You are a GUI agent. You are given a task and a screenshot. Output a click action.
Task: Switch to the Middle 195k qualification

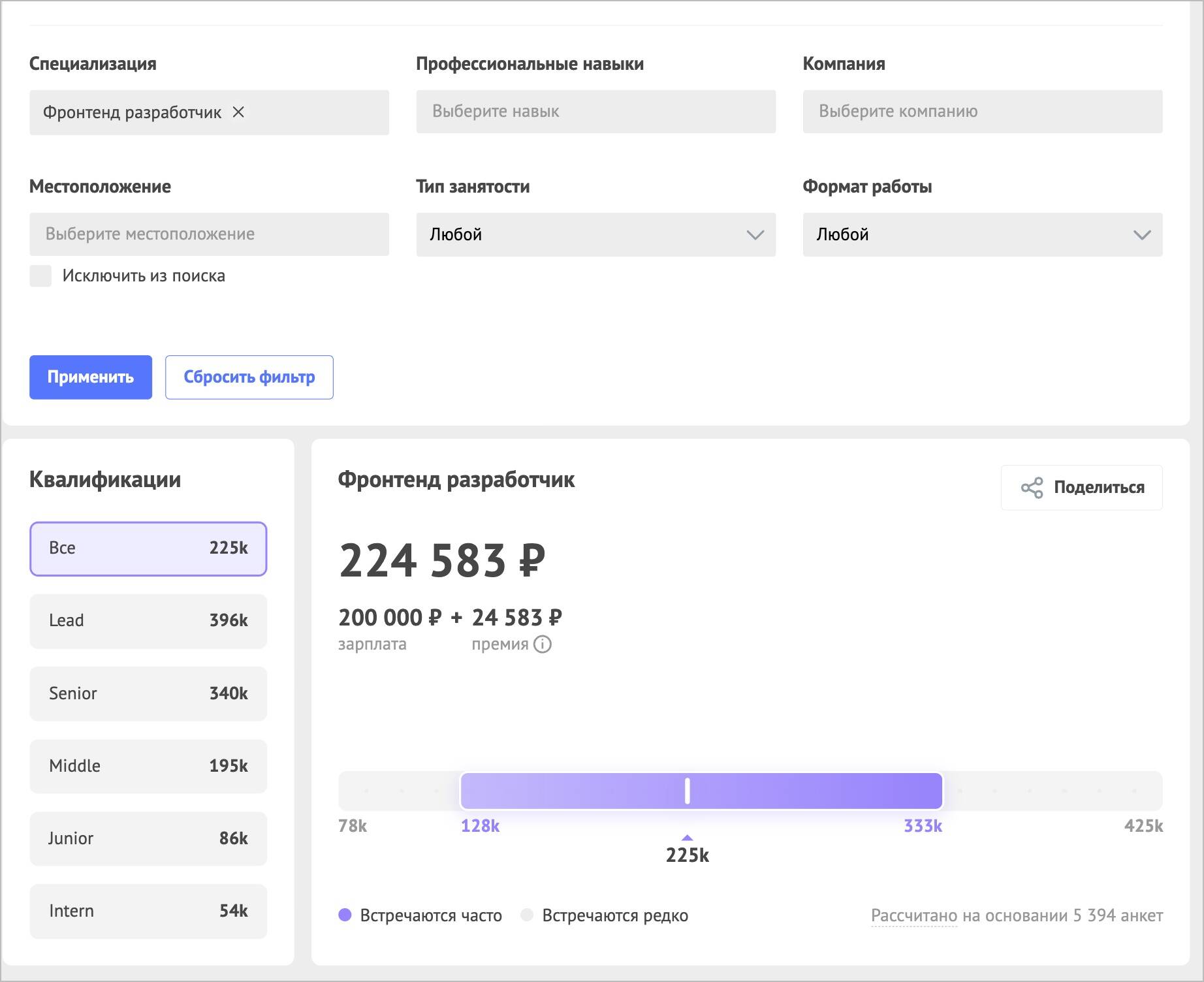pos(148,766)
